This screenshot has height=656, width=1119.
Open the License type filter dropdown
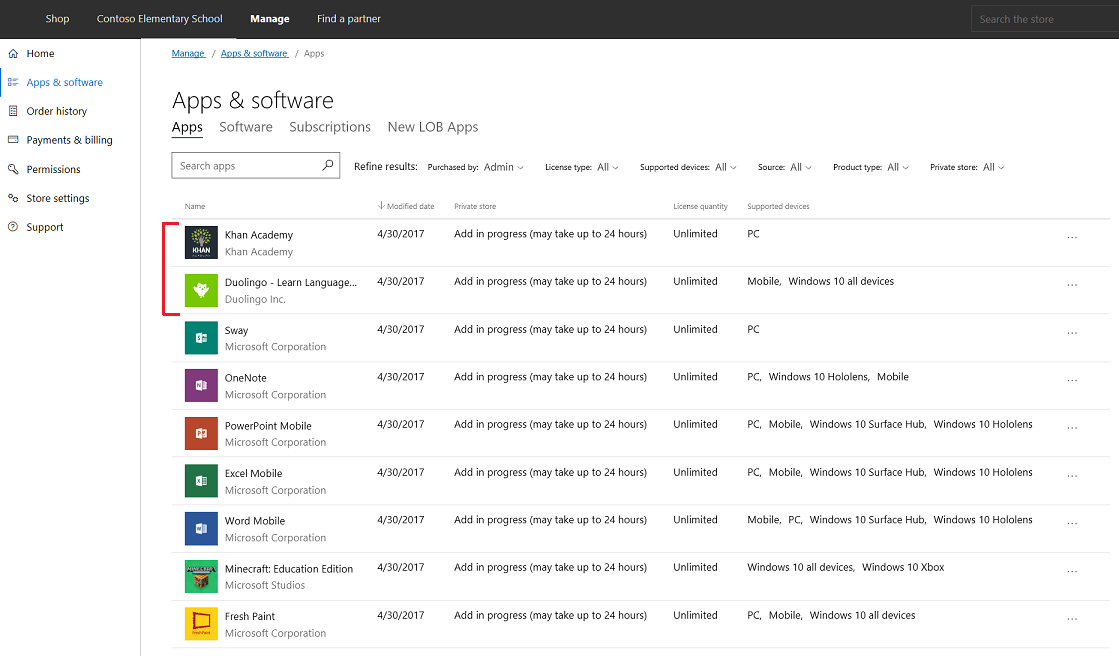(608, 168)
